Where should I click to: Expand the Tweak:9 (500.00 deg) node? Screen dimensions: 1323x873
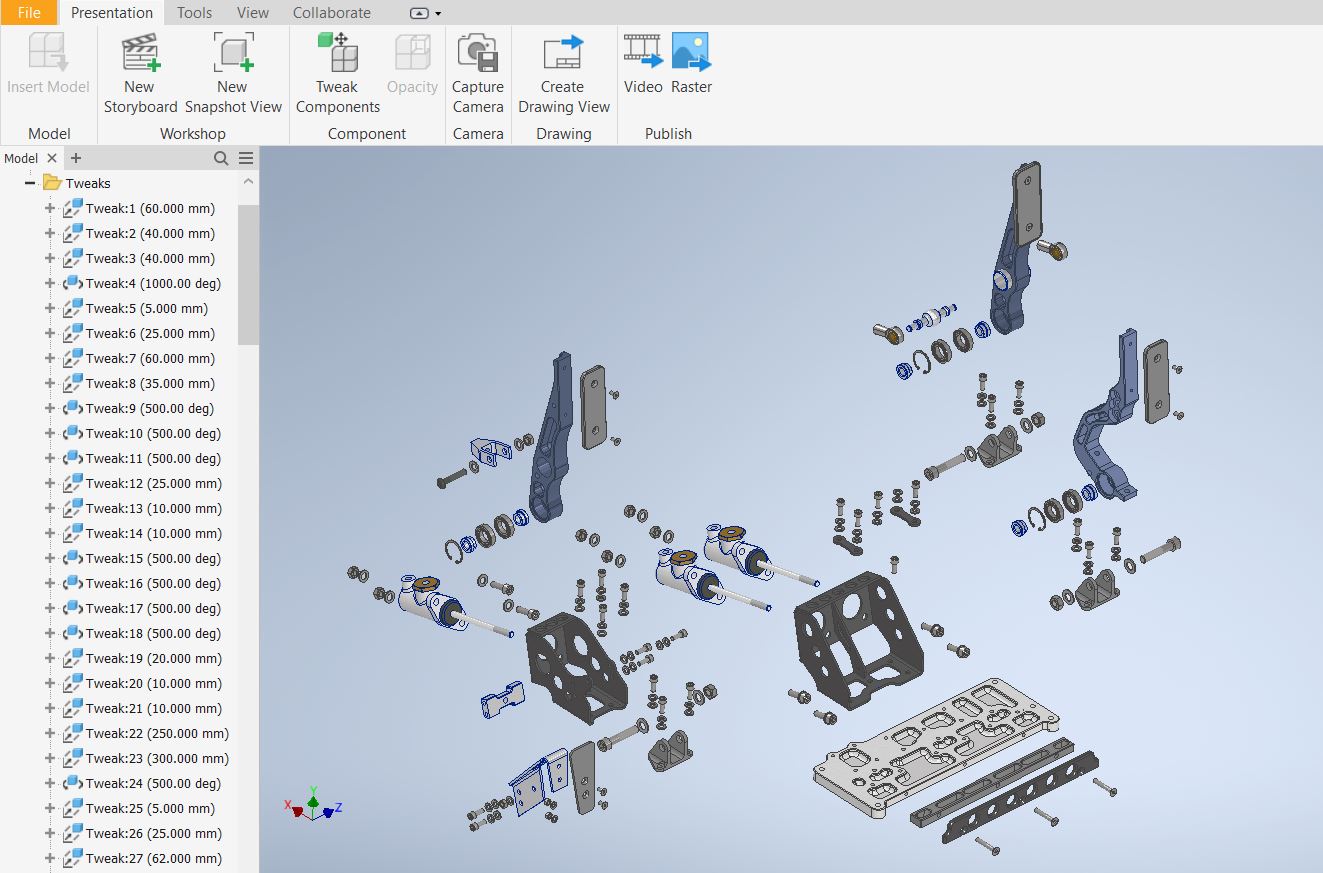50,408
